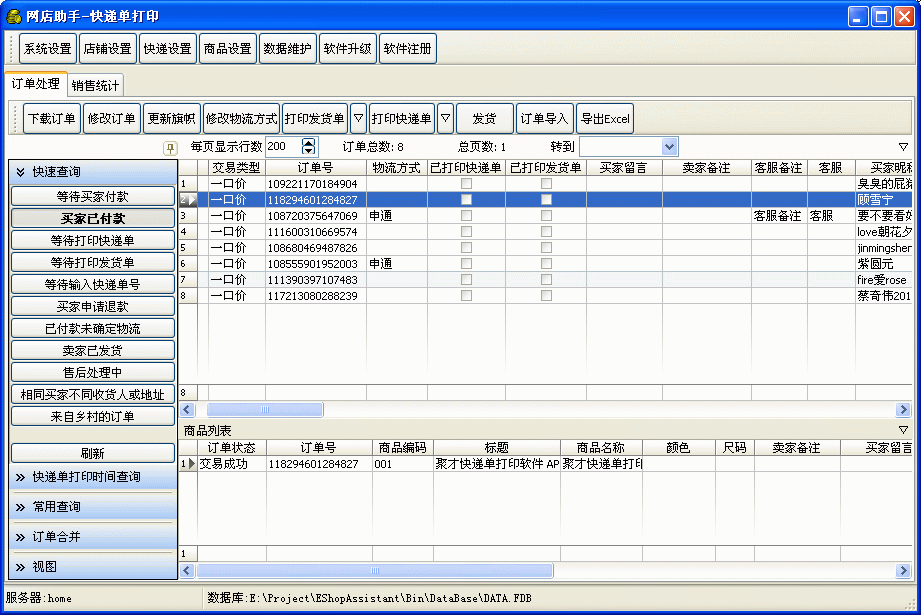
Task: Collapse the 商品列表 panel triangle
Action: [x=903, y=430]
